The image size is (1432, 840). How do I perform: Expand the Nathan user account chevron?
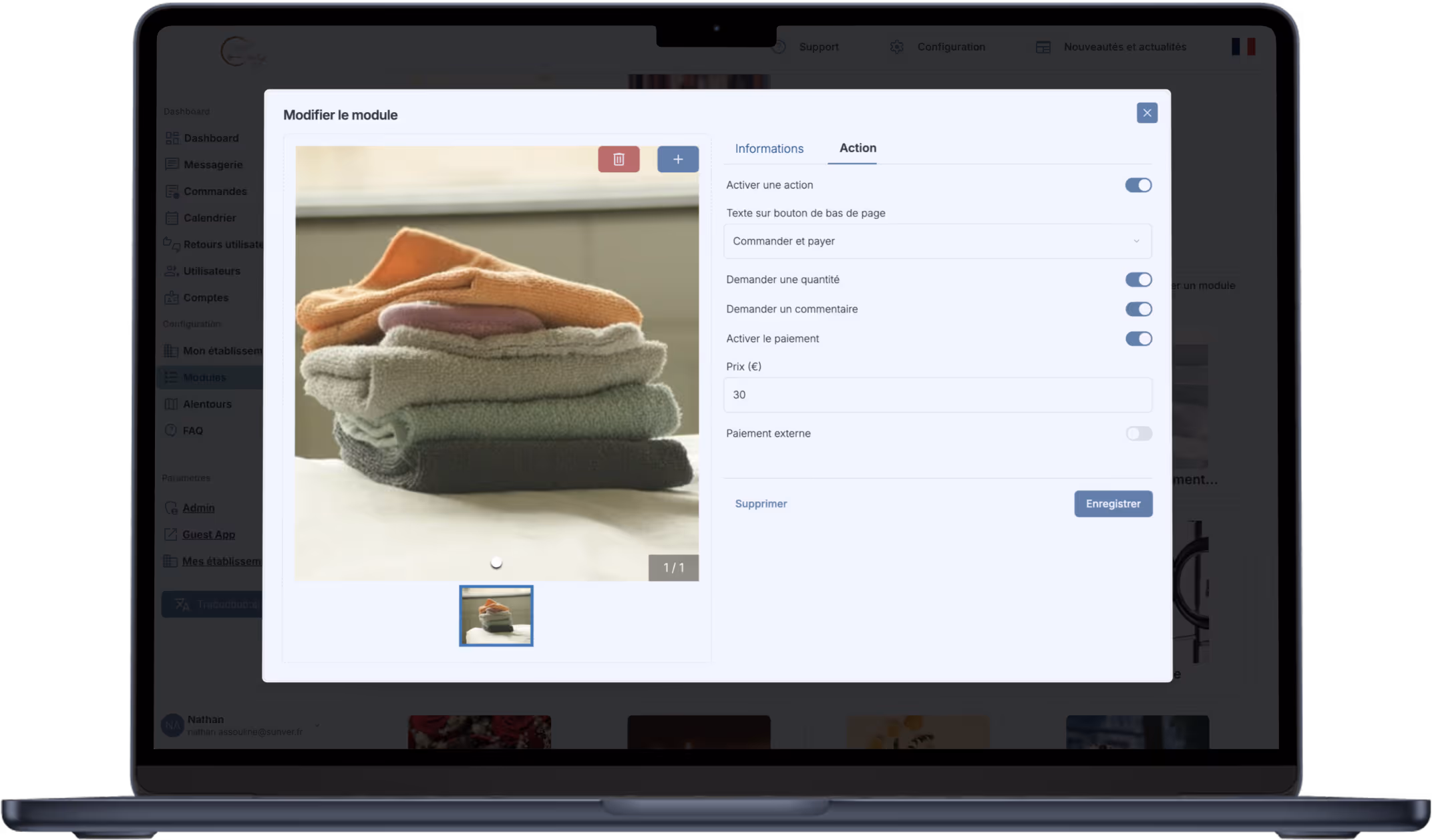tap(317, 725)
